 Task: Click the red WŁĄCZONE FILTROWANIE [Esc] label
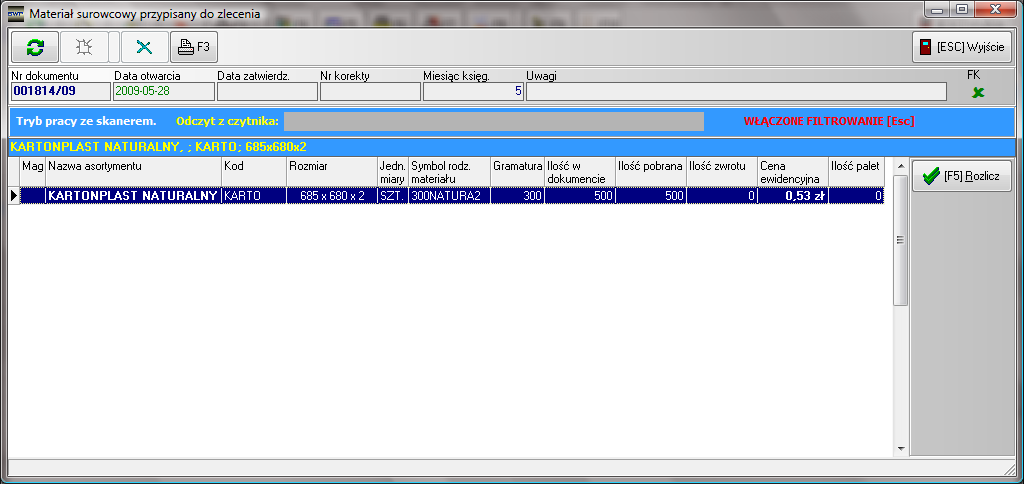(829, 122)
